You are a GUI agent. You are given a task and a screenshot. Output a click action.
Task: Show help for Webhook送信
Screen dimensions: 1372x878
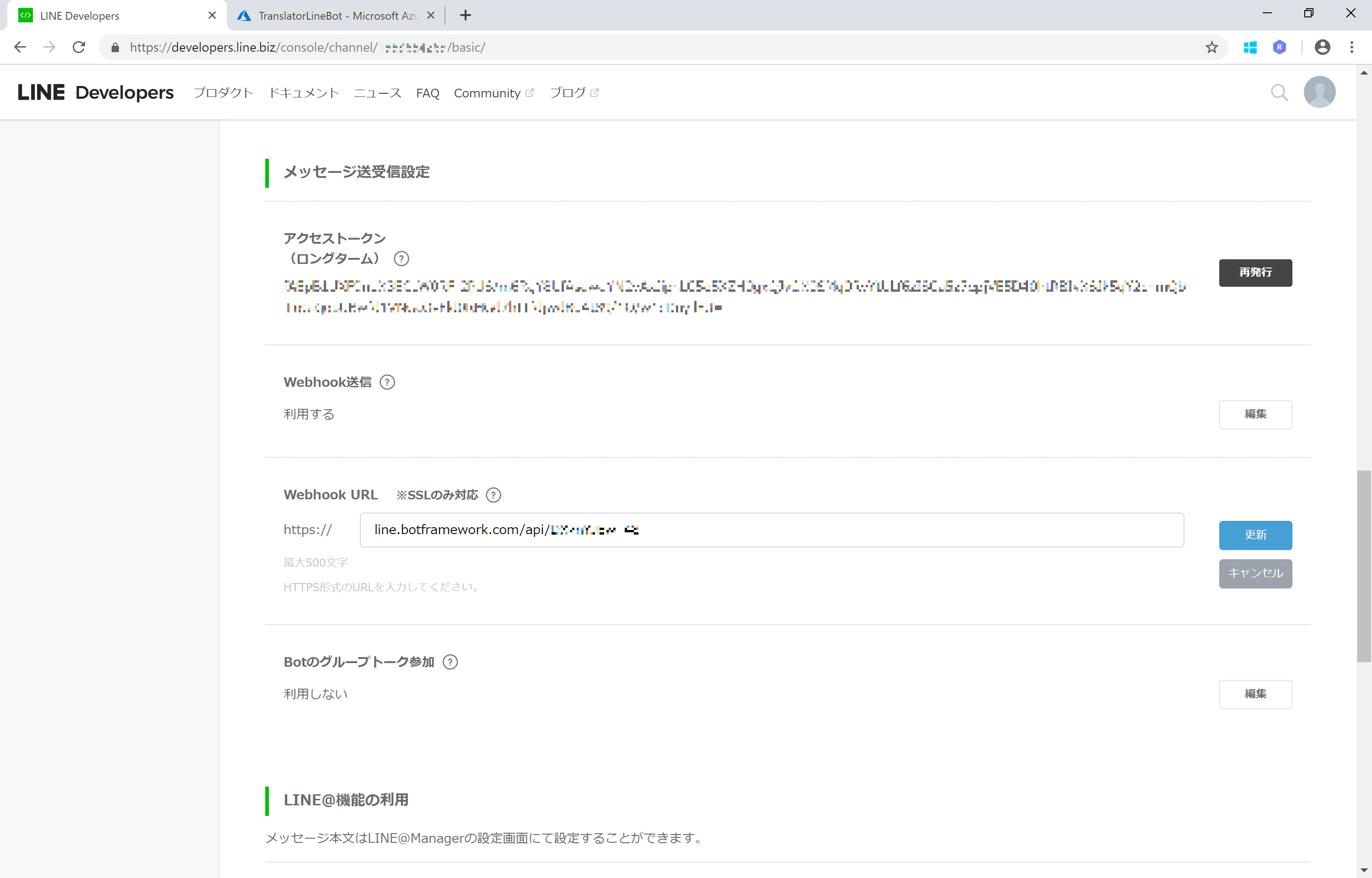387,382
